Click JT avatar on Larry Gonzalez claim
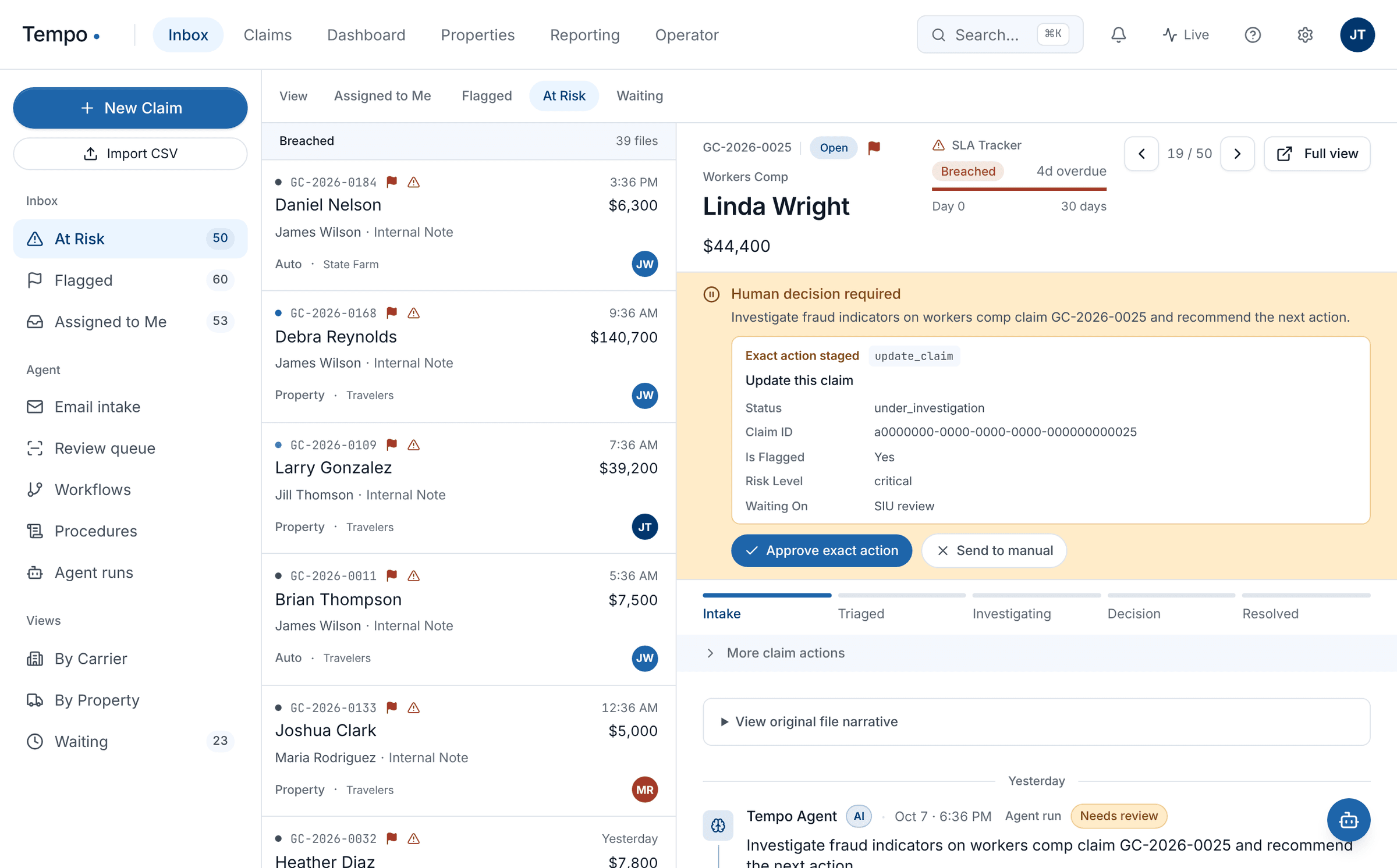Image resolution: width=1397 pixels, height=868 pixels. (x=644, y=527)
